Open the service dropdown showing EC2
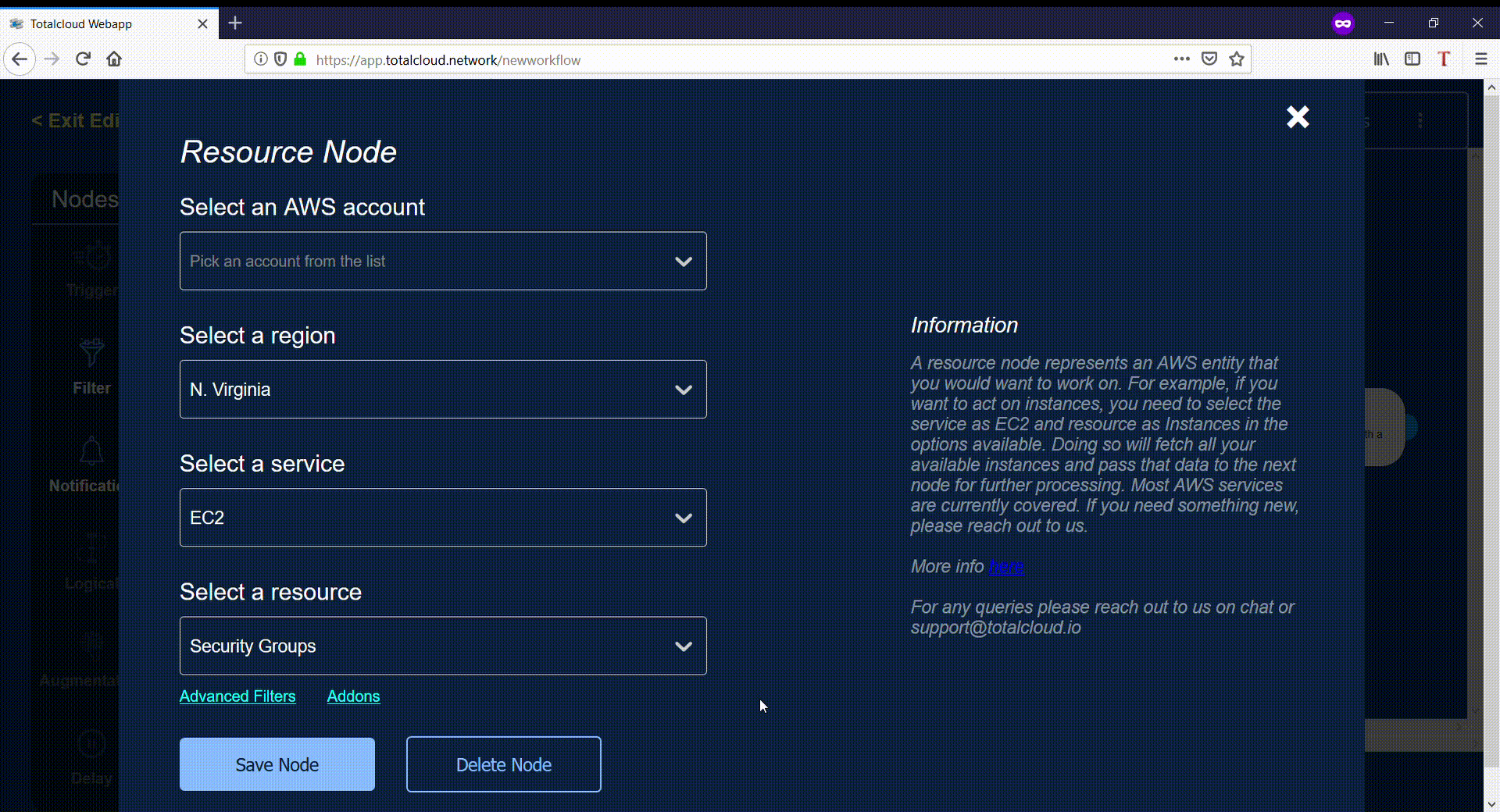This screenshot has height=812, width=1500. coord(443,518)
